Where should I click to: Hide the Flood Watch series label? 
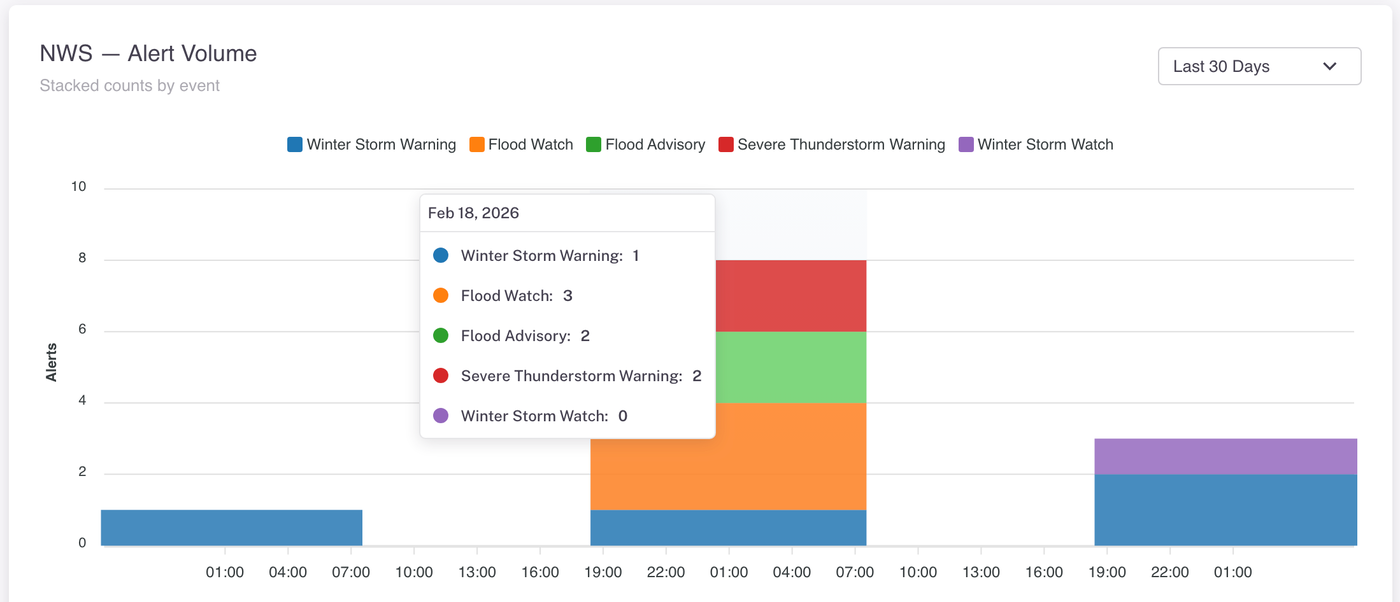[531, 145]
